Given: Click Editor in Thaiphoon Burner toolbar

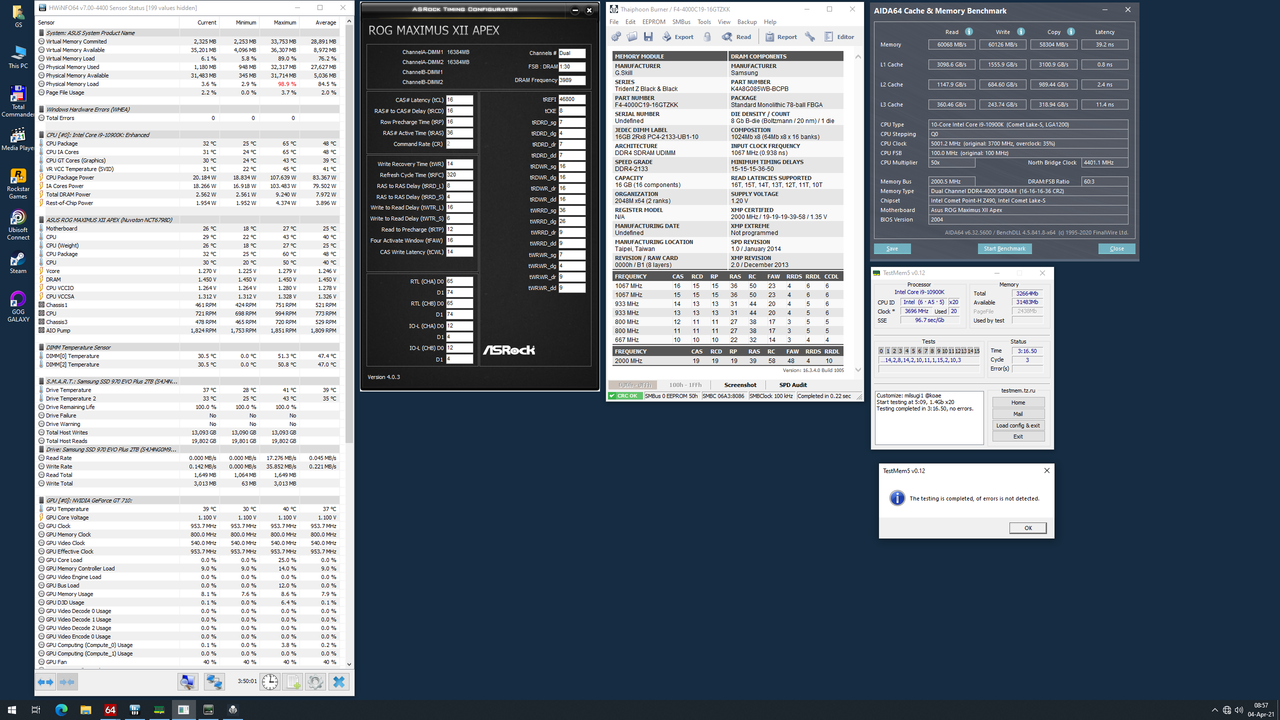Looking at the screenshot, I should pyautogui.click(x=839, y=37).
